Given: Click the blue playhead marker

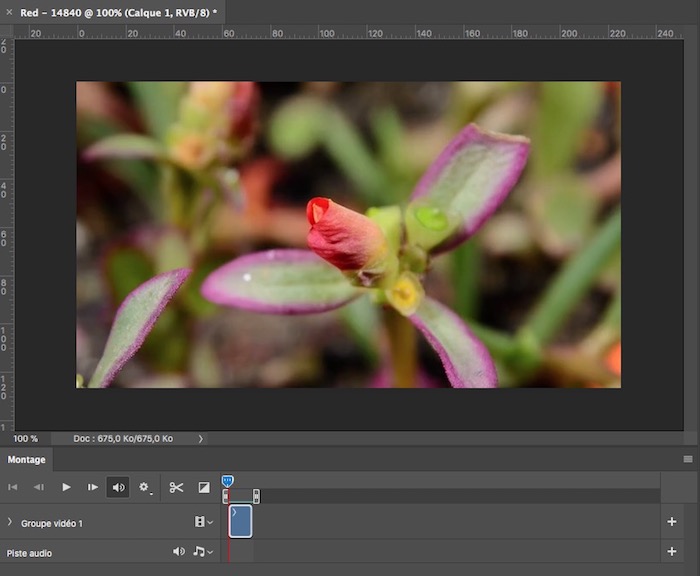Looking at the screenshot, I should (227, 481).
